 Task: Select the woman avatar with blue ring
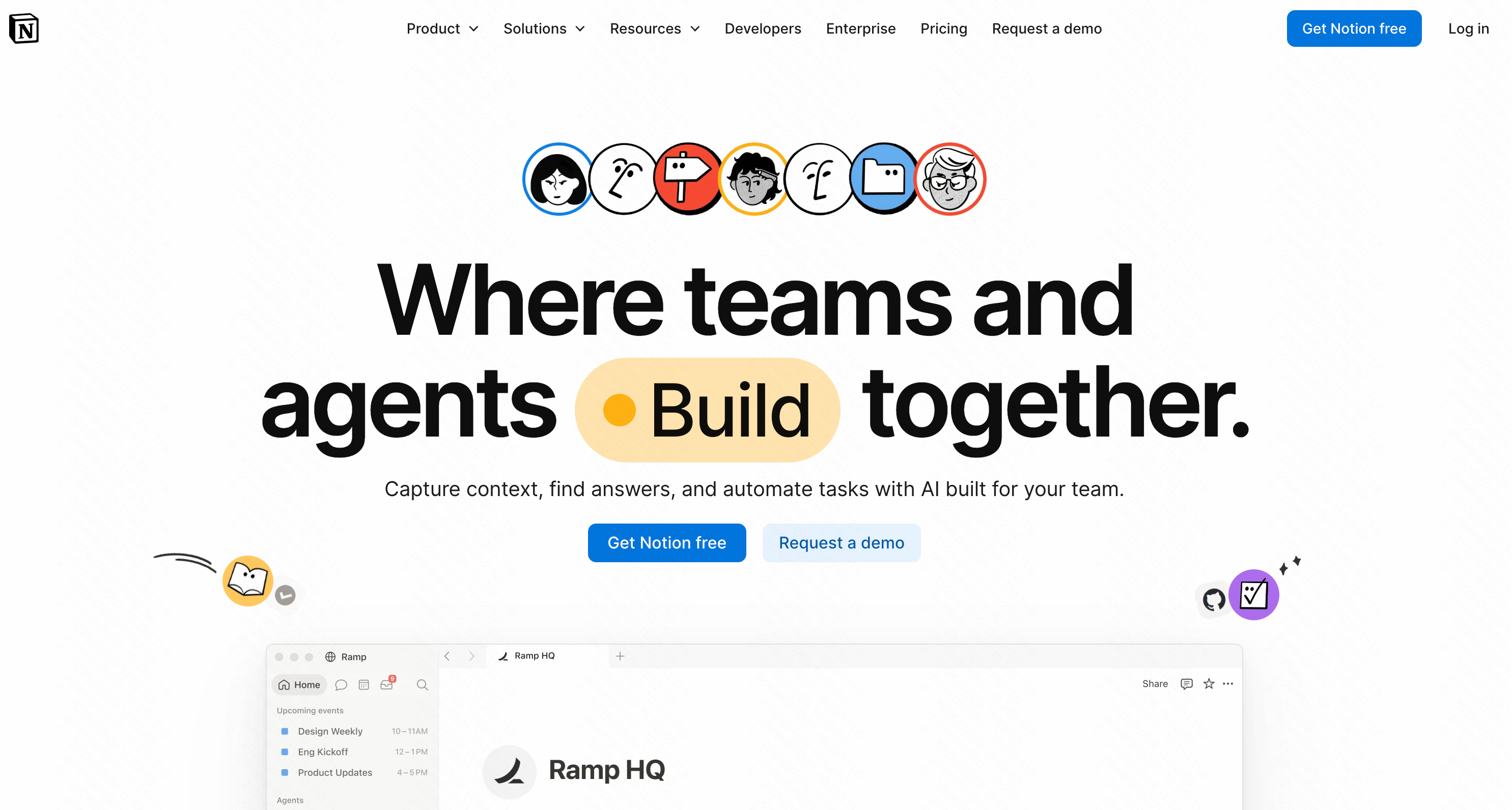click(558, 179)
